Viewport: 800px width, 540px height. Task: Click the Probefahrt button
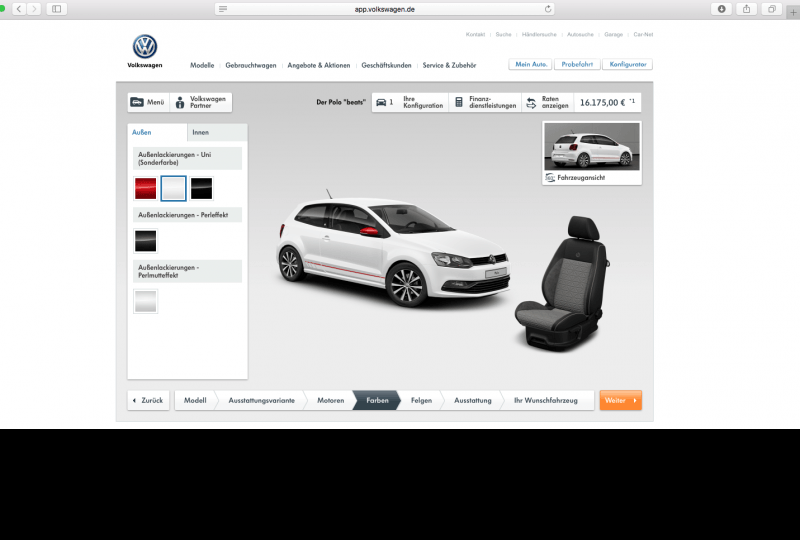pos(577,64)
